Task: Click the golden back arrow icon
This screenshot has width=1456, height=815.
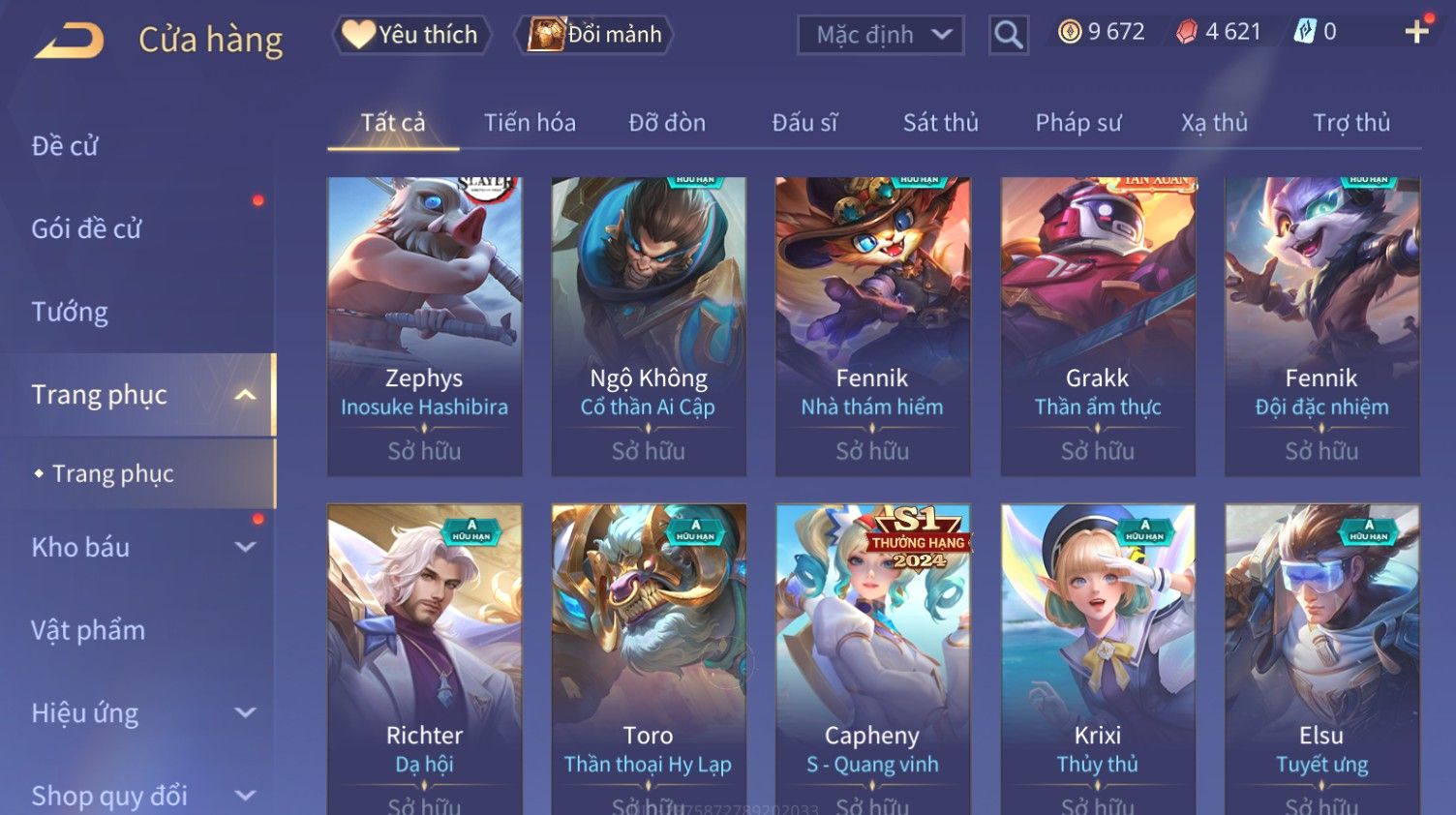Action: (x=70, y=41)
